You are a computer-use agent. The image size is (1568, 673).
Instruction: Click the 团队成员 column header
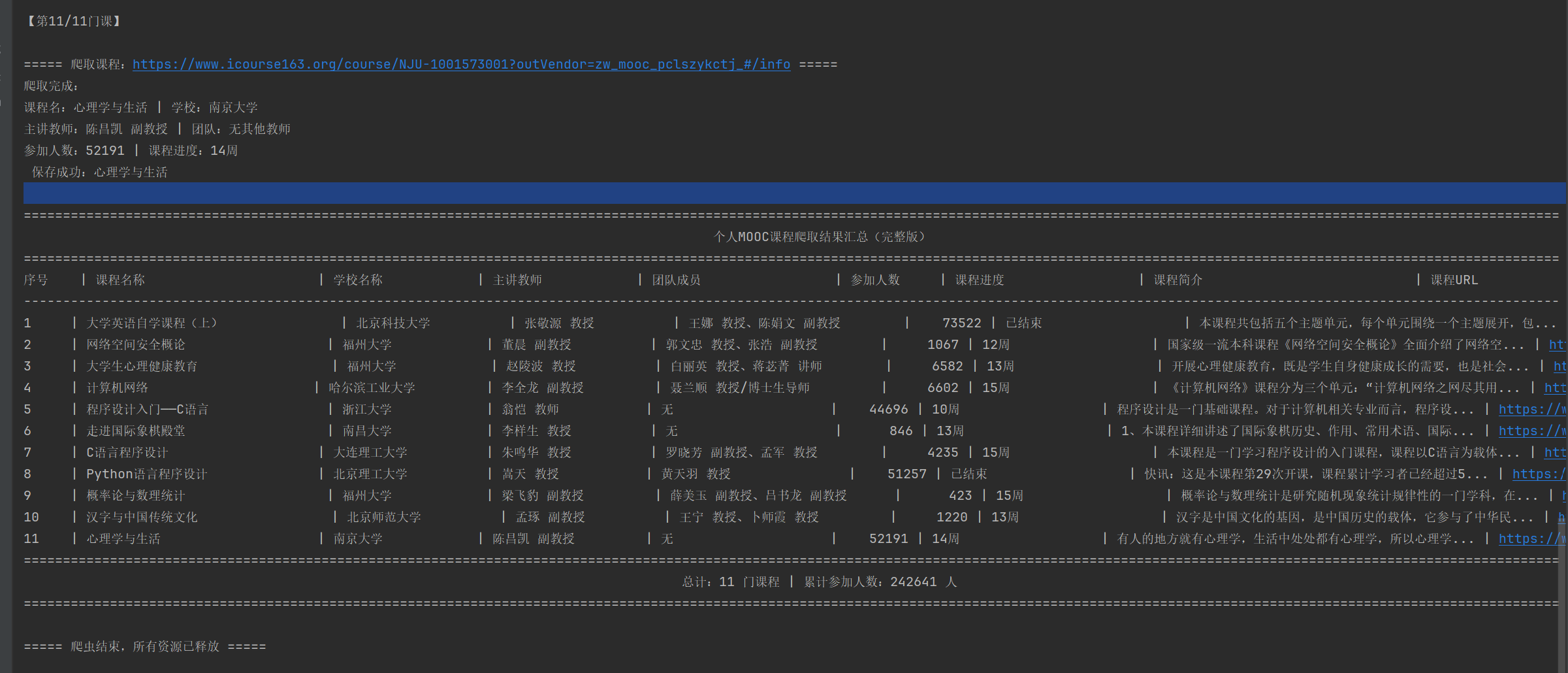point(676,280)
